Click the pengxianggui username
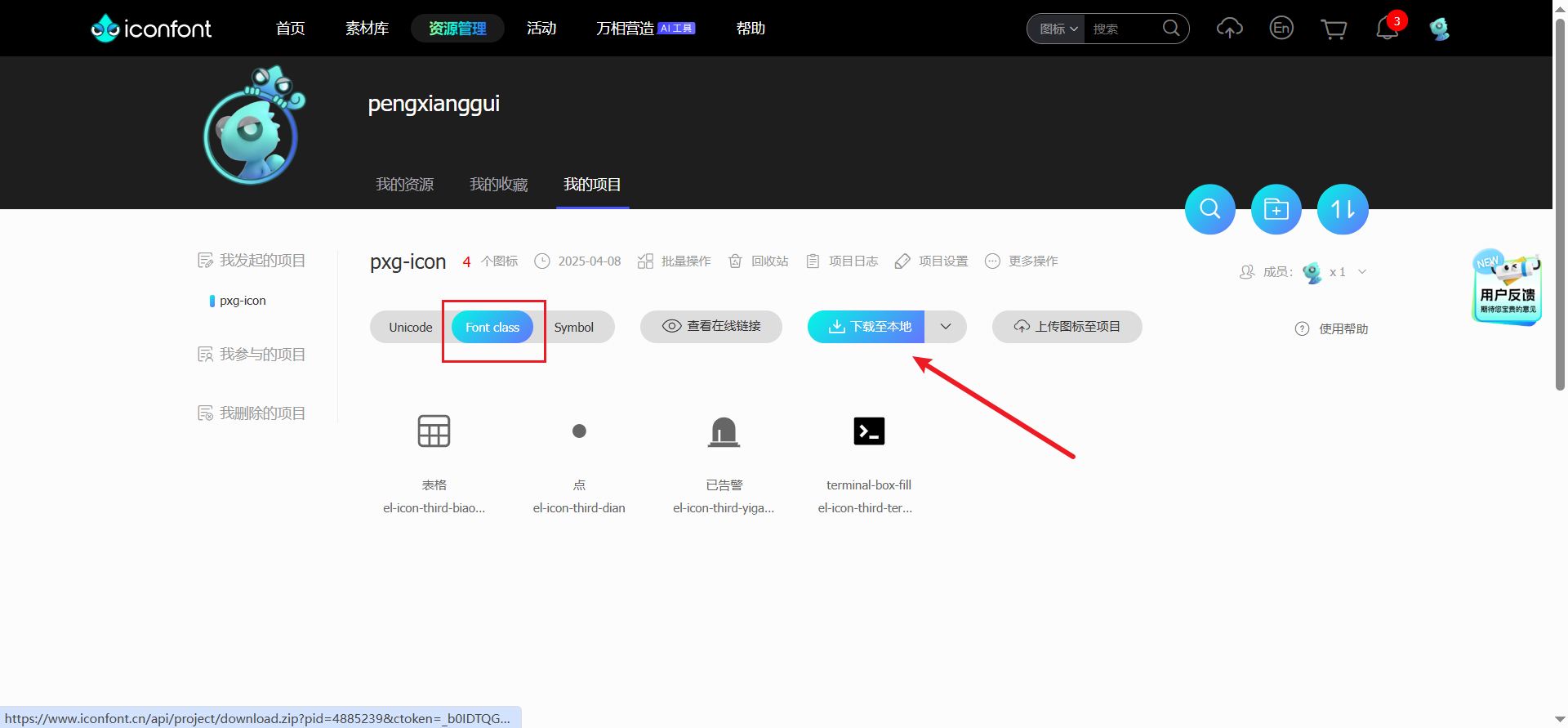The image size is (1568, 728). [434, 104]
